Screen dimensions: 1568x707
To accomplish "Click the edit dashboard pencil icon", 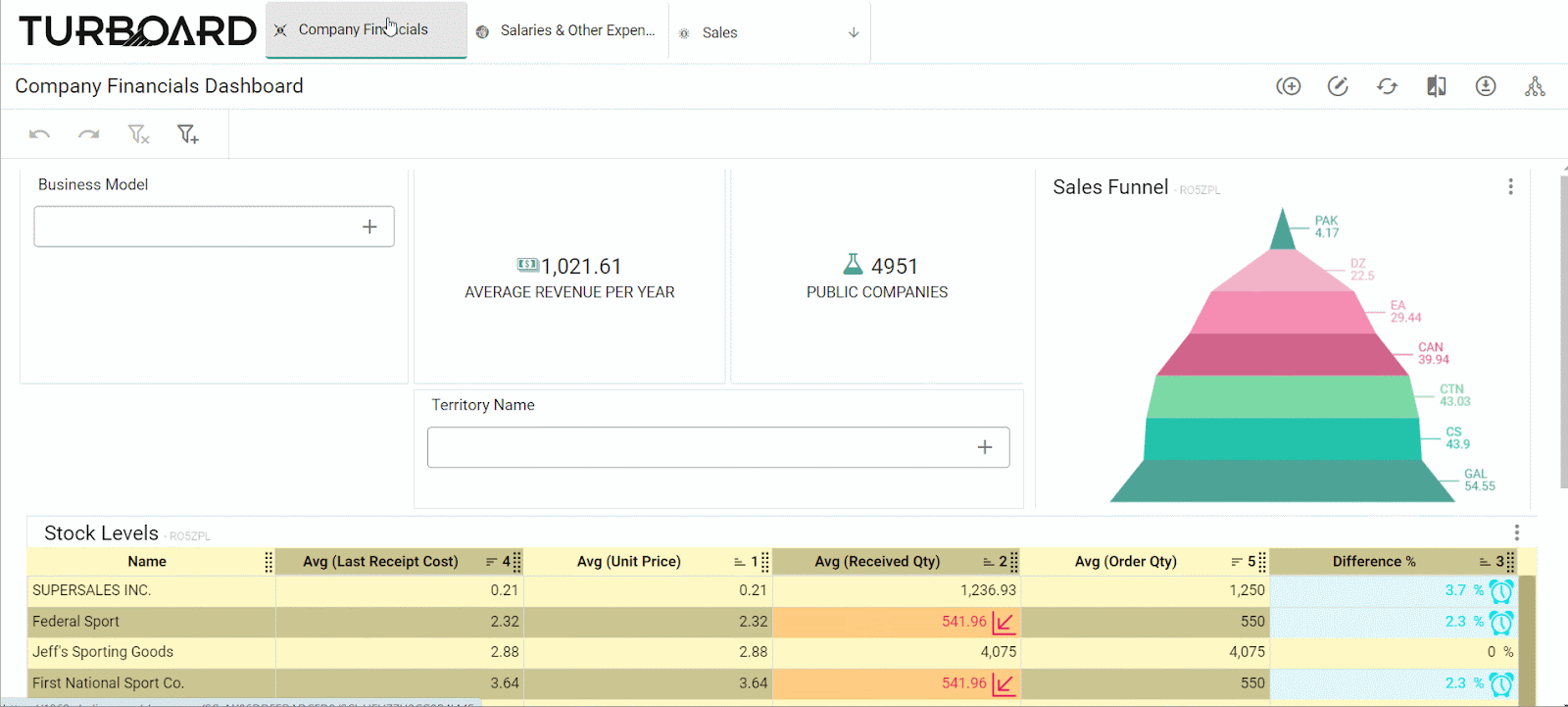I will coord(1338,86).
